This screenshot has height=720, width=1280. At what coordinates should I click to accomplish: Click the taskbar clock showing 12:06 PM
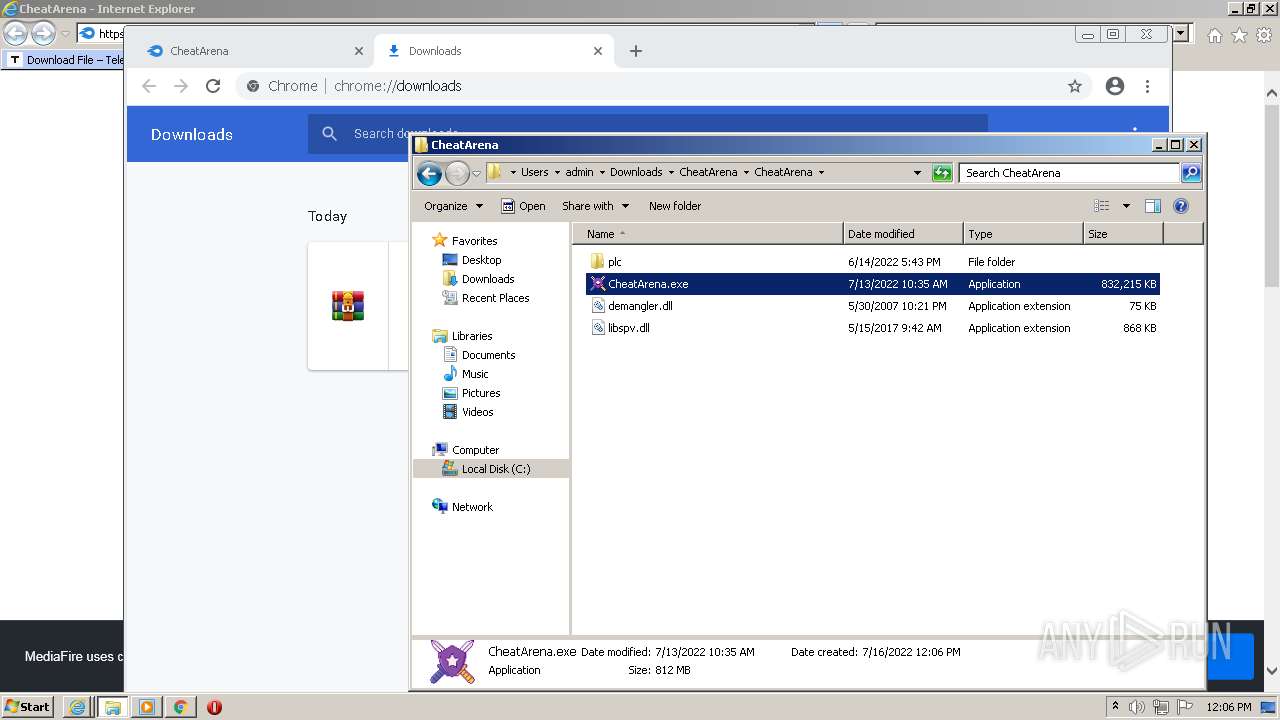1229,707
